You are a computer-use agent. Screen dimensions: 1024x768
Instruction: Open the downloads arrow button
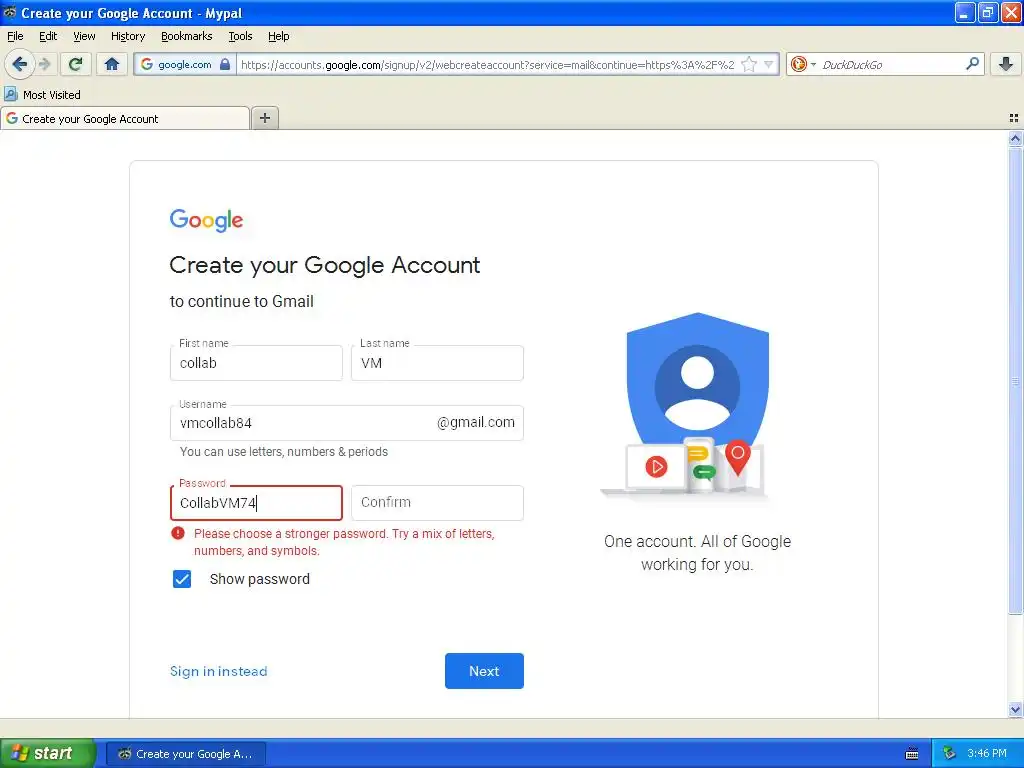(1006, 64)
